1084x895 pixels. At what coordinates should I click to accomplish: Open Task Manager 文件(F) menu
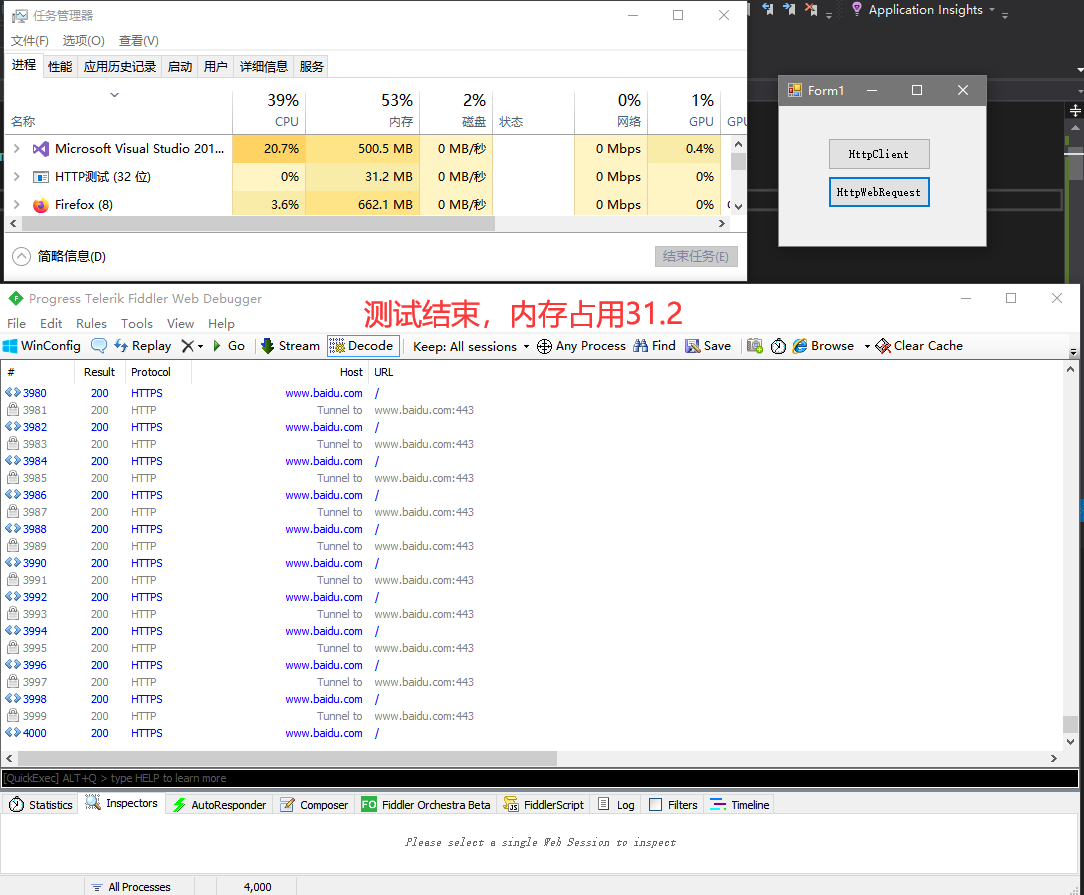[30, 41]
